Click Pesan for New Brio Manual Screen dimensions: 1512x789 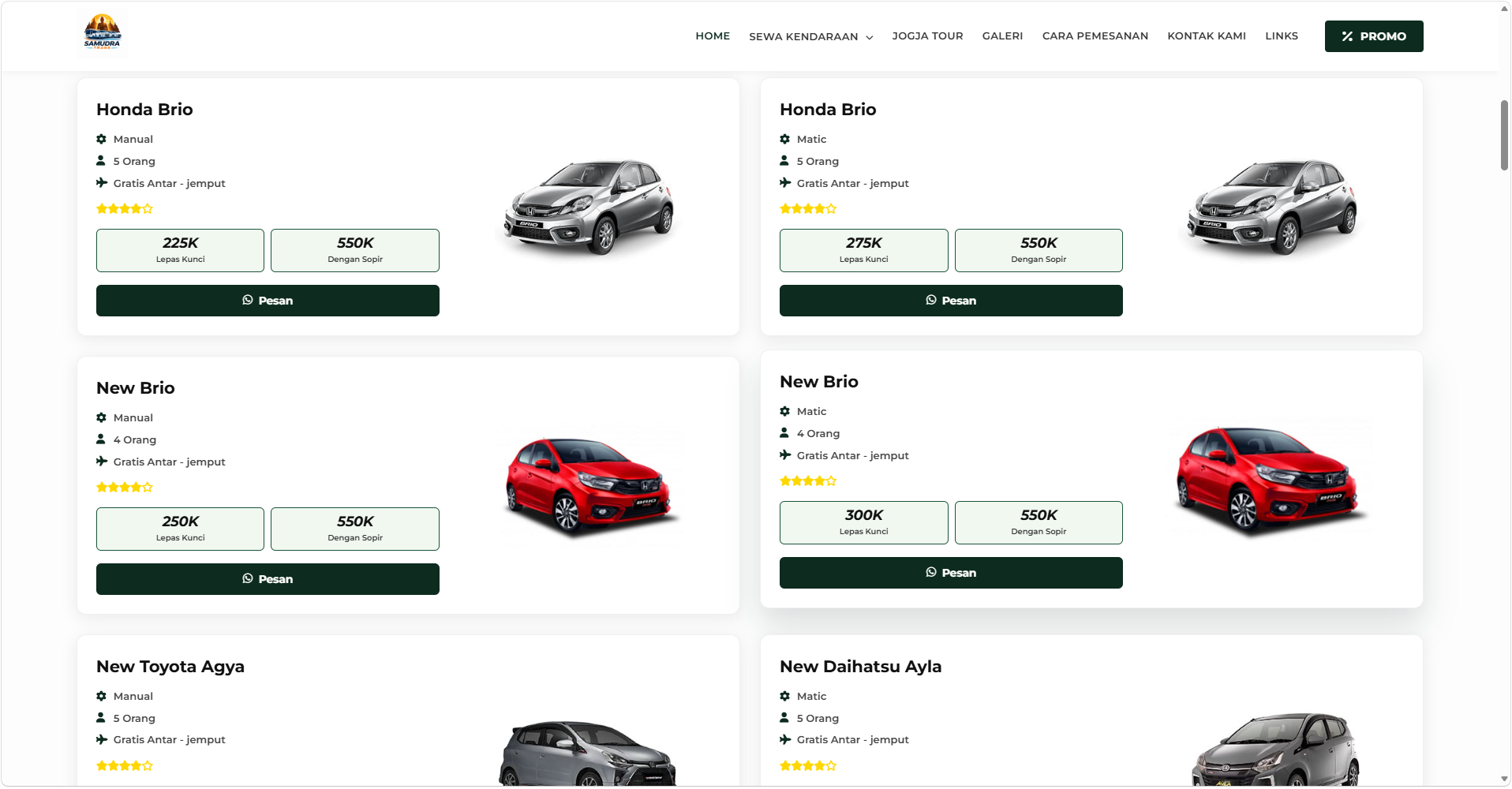tap(268, 579)
